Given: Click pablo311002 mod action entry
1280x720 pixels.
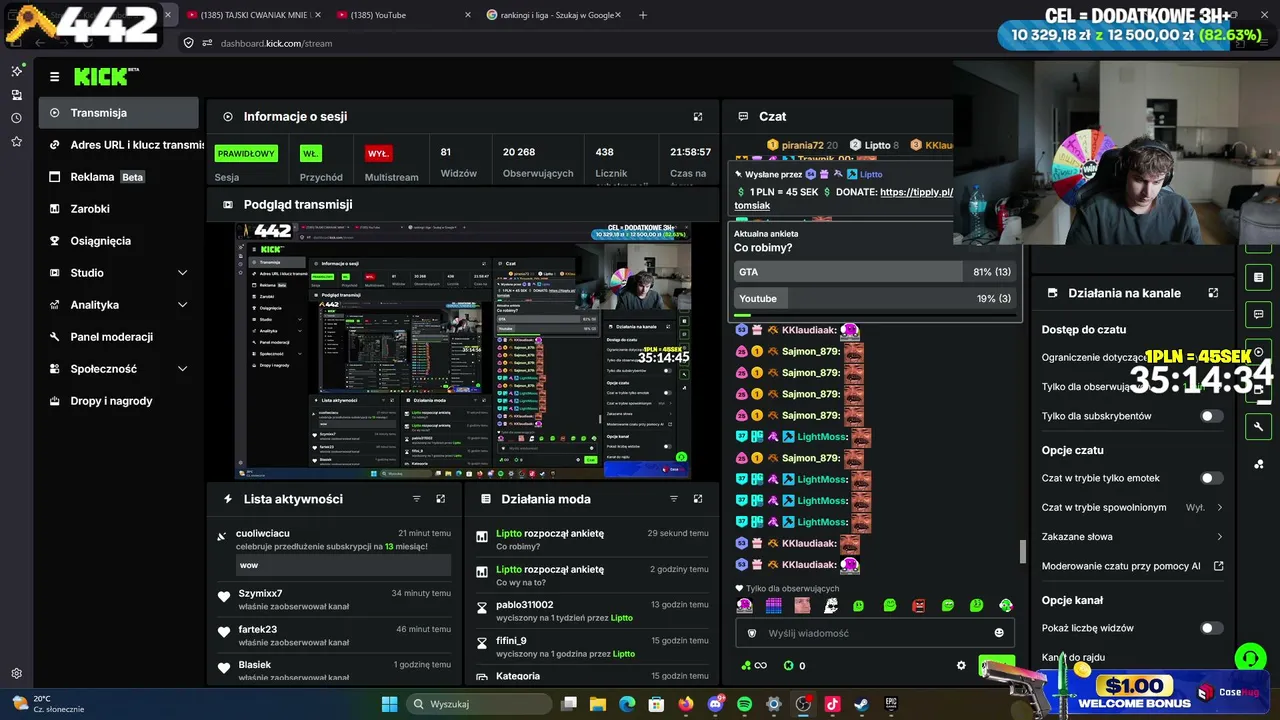Looking at the screenshot, I should click(x=594, y=611).
